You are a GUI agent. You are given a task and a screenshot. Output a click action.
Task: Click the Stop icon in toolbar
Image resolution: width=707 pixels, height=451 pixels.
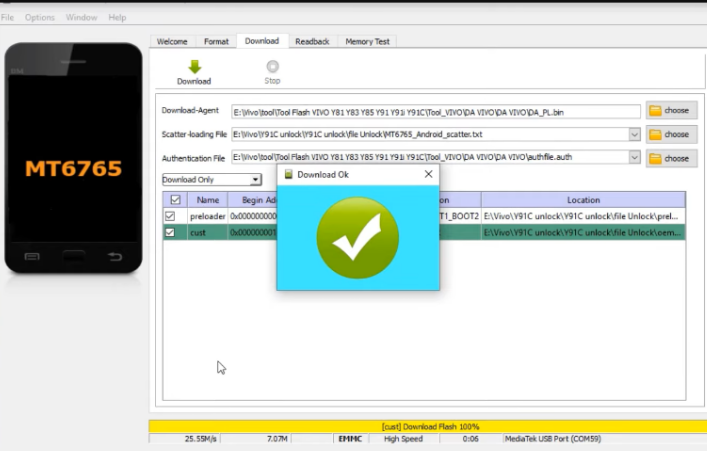(x=272, y=66)
